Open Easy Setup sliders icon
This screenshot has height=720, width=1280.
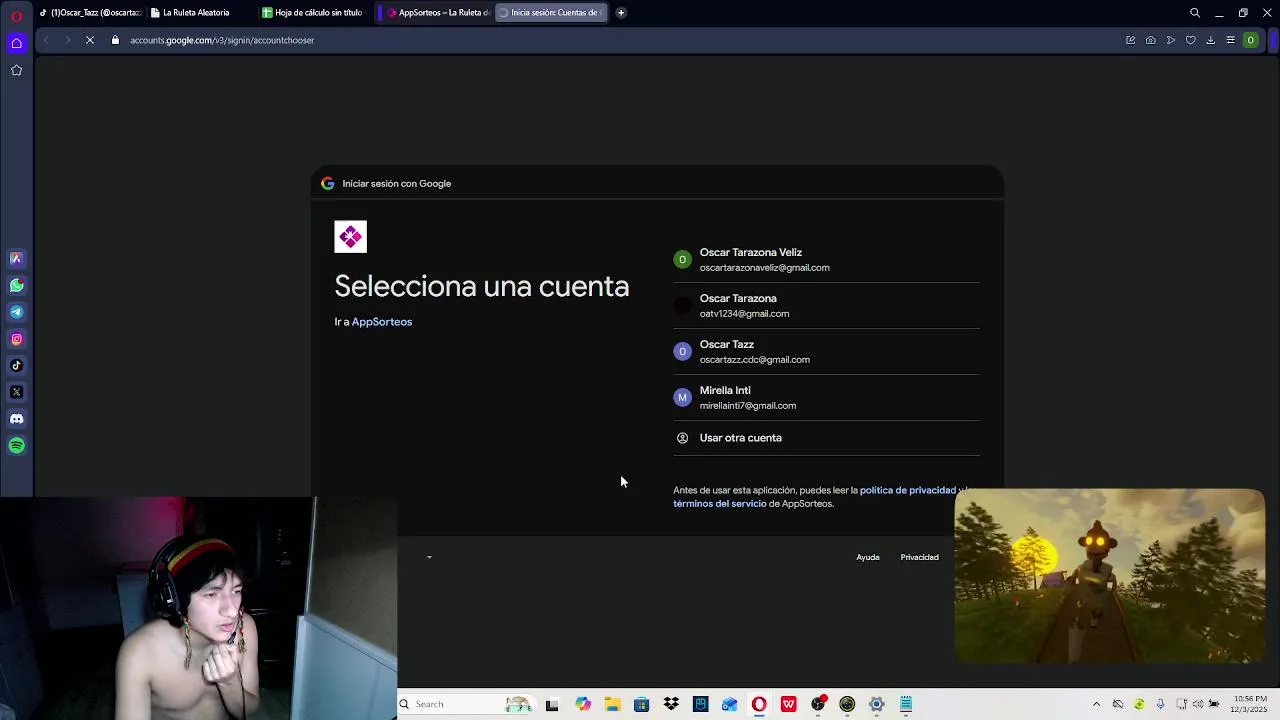[1230, 40]
